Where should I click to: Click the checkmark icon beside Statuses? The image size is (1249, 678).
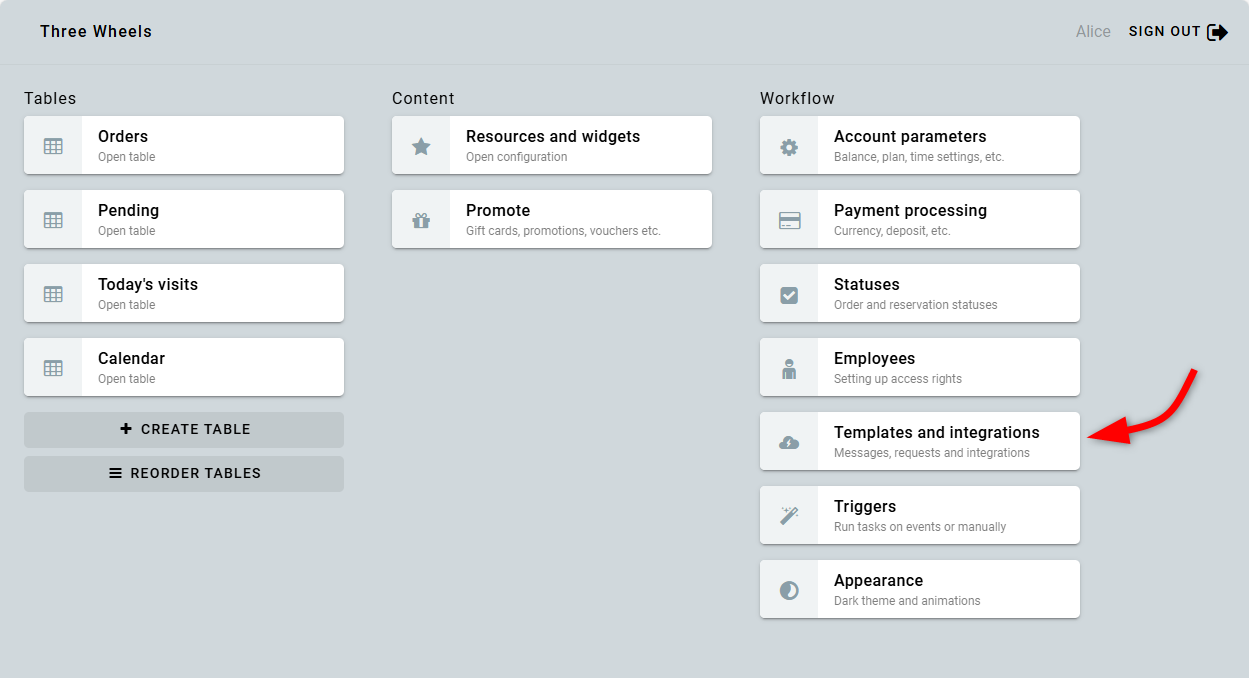coord(789,294)
